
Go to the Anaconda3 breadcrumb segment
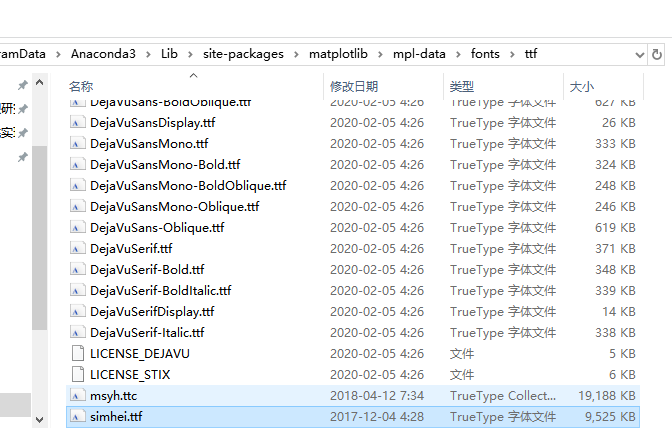pos(103,54)
